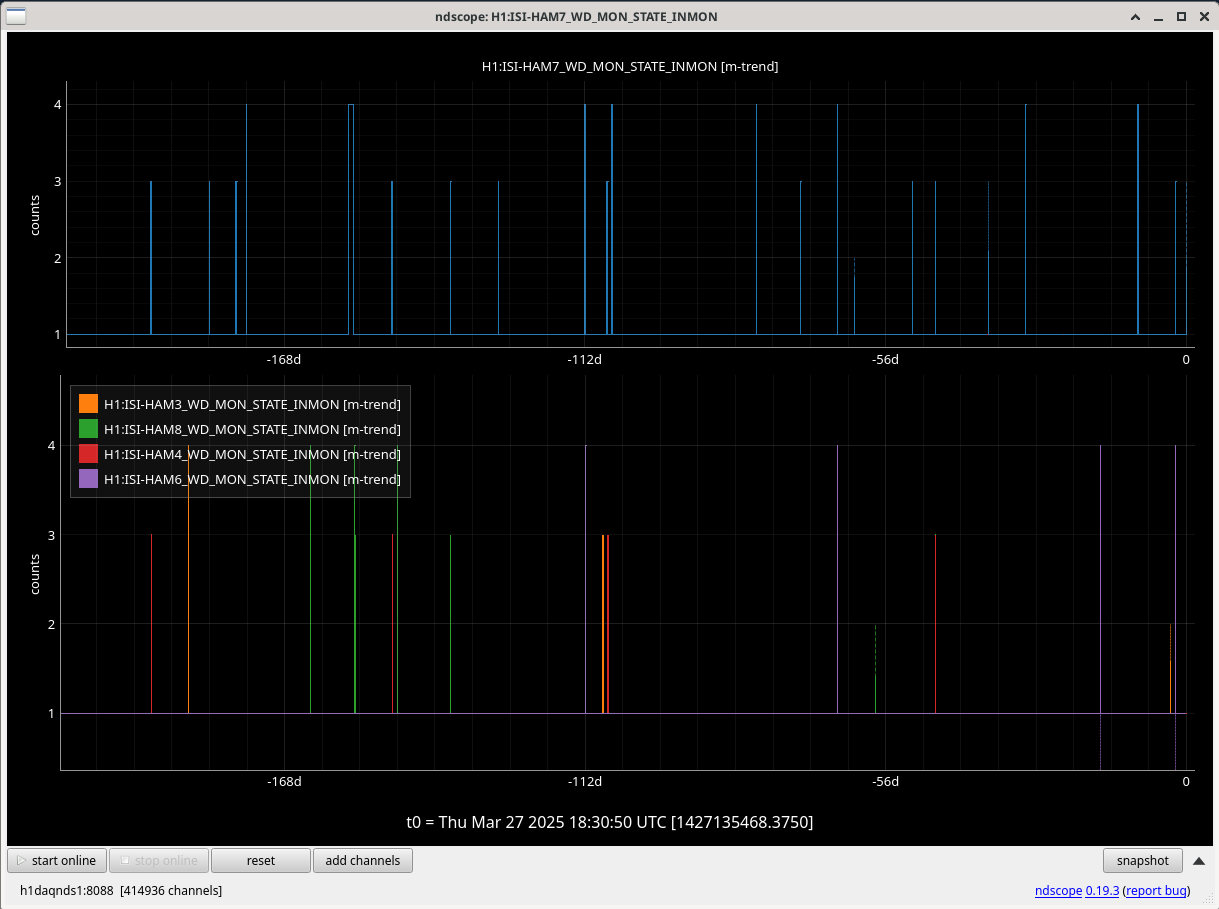Click the -112d tick label on HAM7 plot
Image resolution: width=1219 pixels, height=909 pixels.
[x=584, y=360]
